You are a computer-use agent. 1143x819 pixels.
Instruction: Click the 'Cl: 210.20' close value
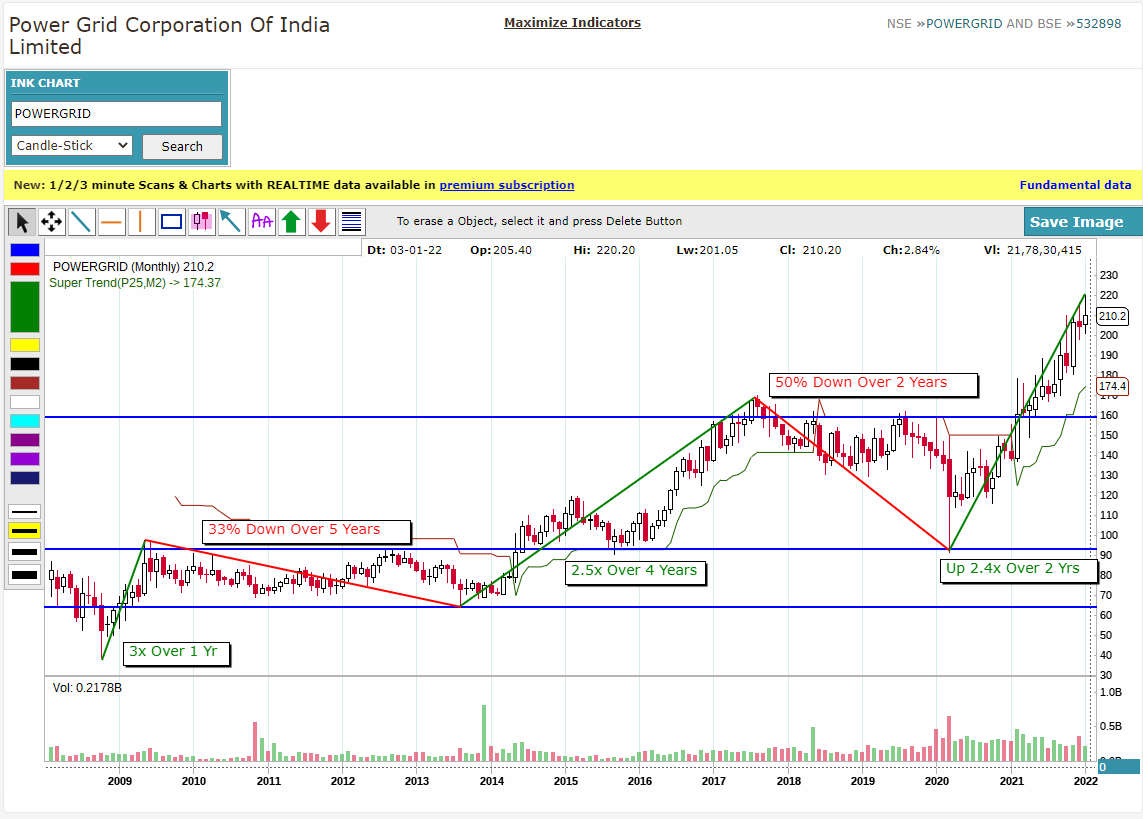point(810,250)
